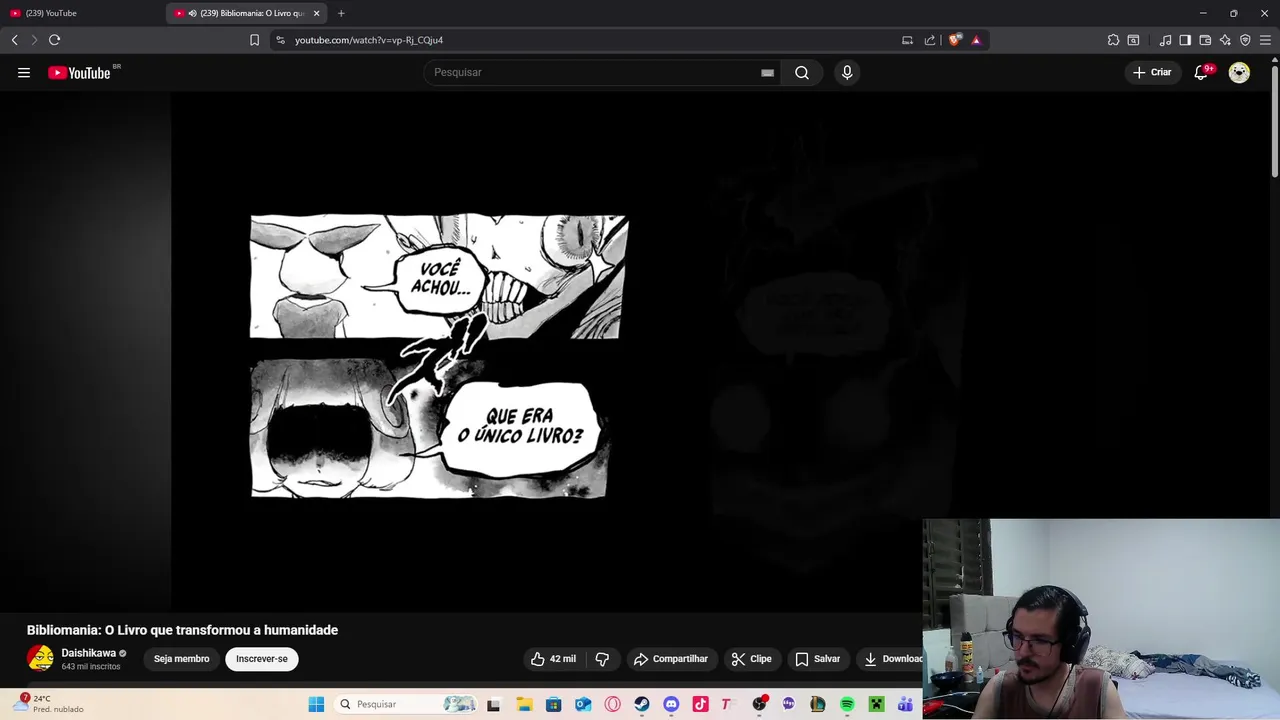Viewport: 1280px width, 720px height.
Task: Open Brave Shields lion icon
Action: click(955, 40)
